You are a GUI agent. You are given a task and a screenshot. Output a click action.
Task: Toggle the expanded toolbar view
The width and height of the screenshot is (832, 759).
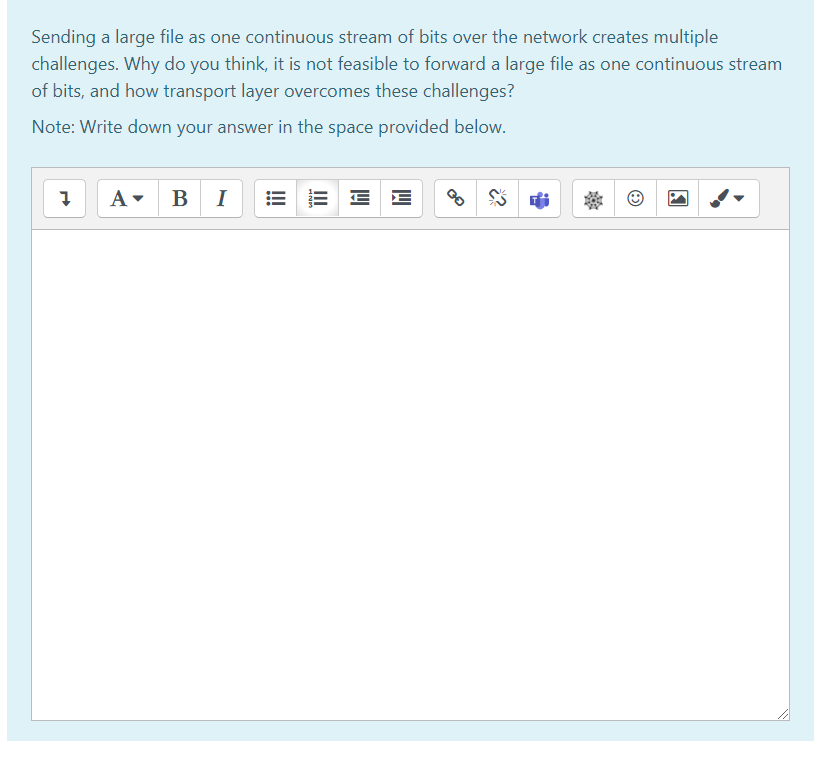click(x=64, y=198)
